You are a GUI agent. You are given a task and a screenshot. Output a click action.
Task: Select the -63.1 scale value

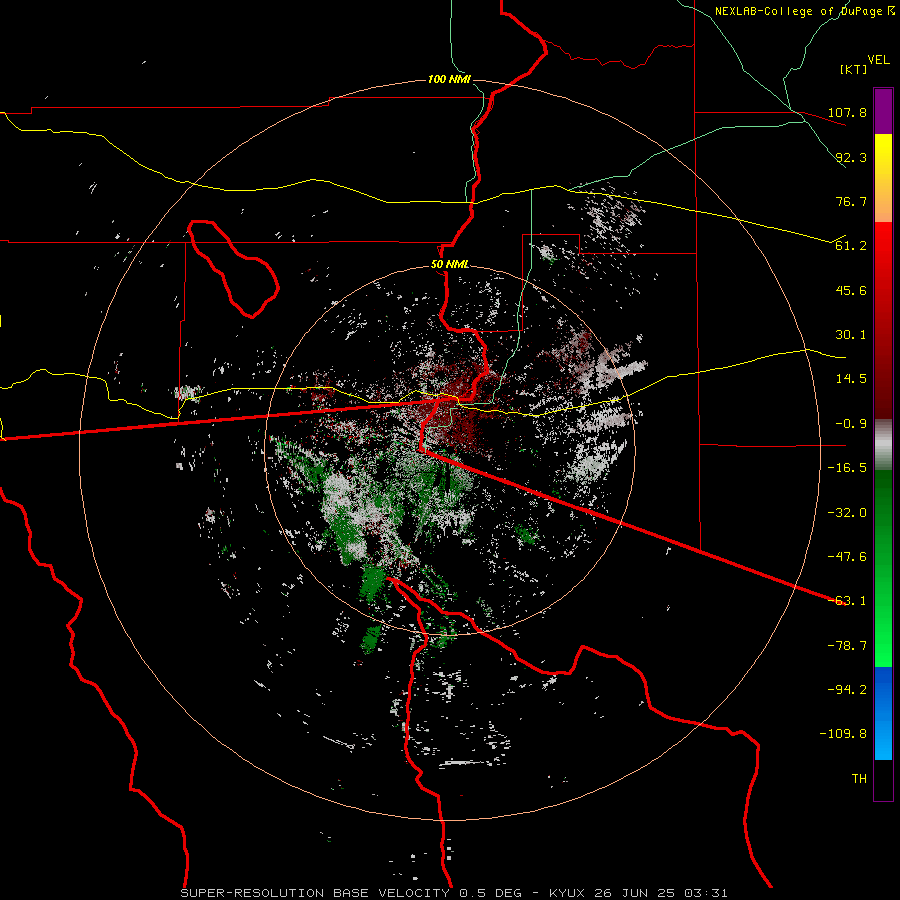(847, 601)
